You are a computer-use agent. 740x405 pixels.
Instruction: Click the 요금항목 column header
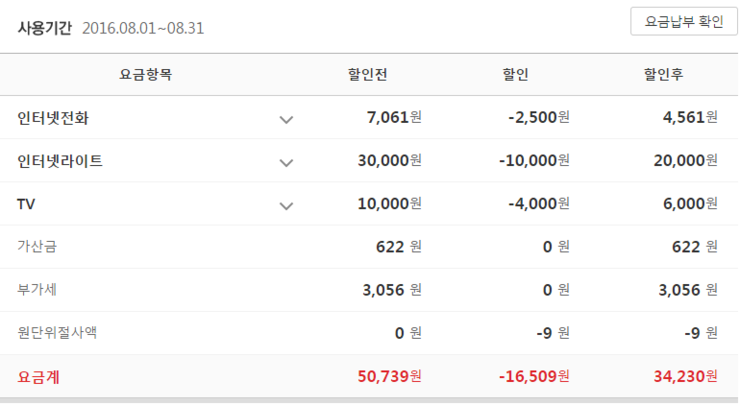click(145, 75)
